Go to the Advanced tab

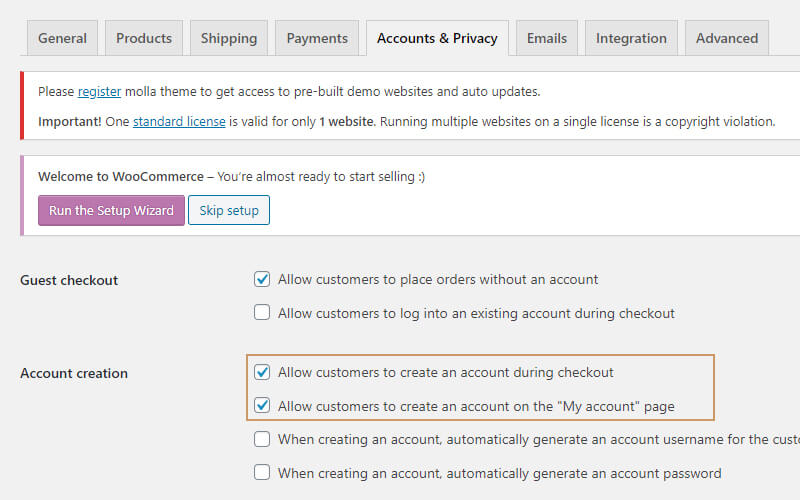point(726,38)
